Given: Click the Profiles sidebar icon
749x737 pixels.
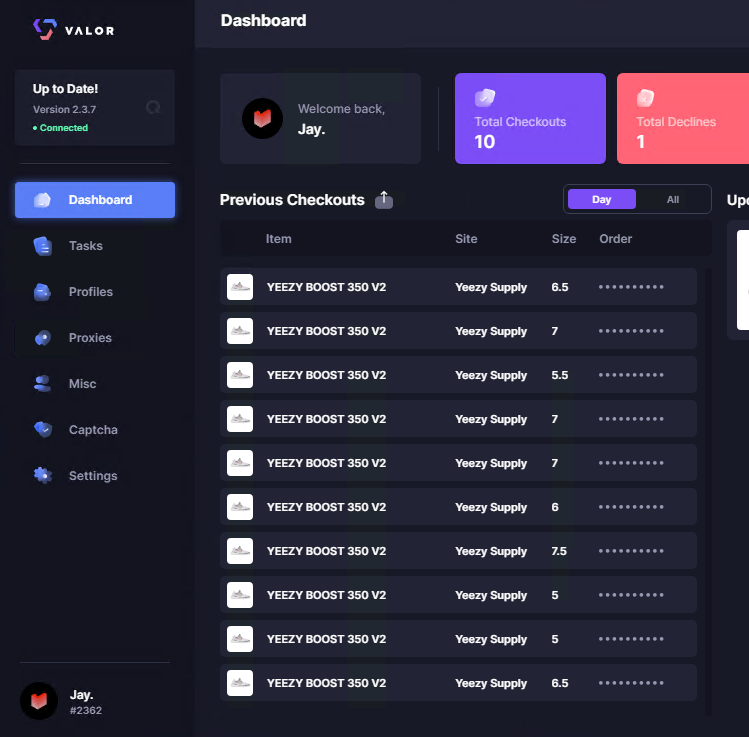Looking at the screenshot, I should click(43, 292).
